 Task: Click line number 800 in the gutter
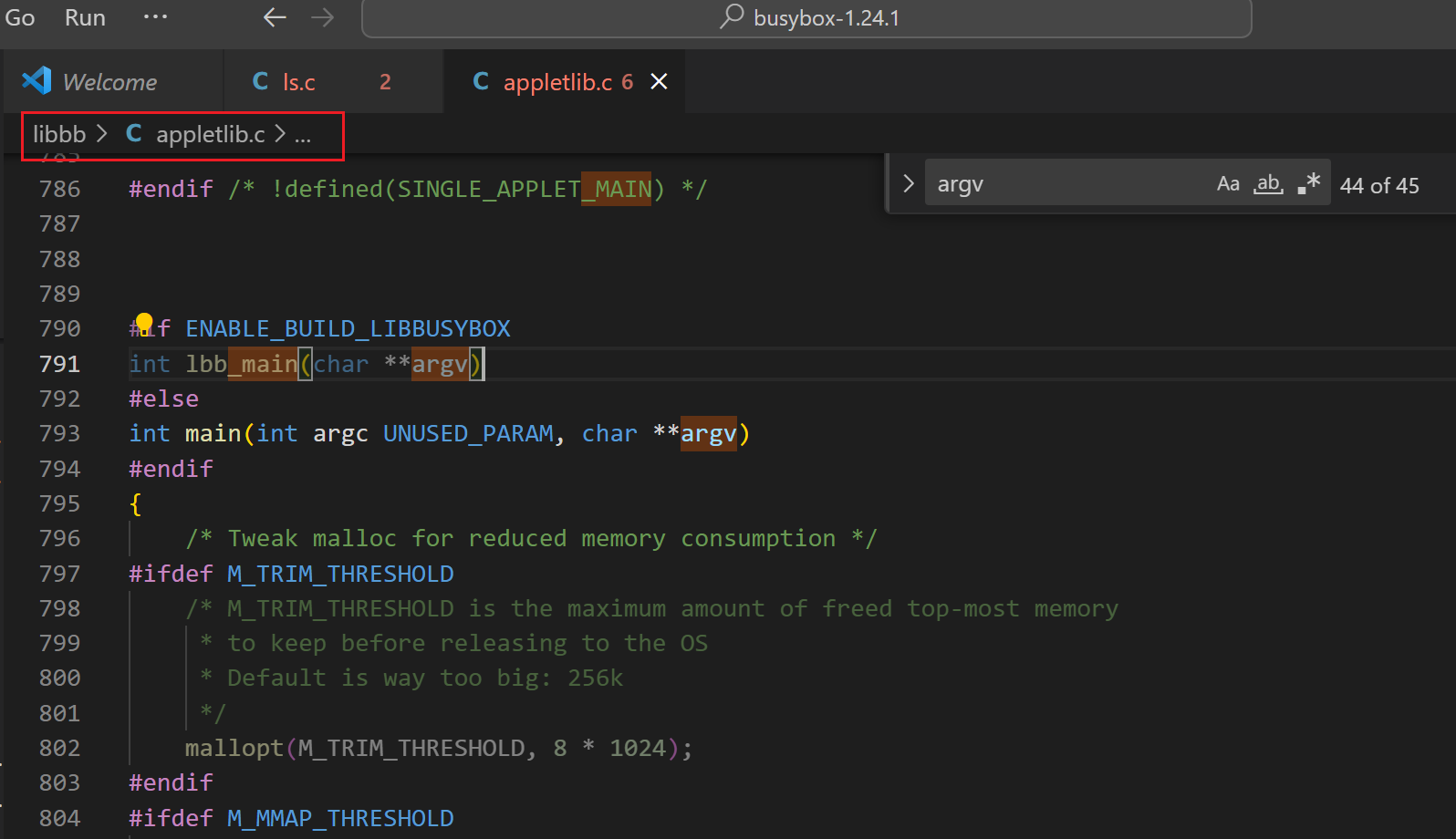[x=59, y=678]
